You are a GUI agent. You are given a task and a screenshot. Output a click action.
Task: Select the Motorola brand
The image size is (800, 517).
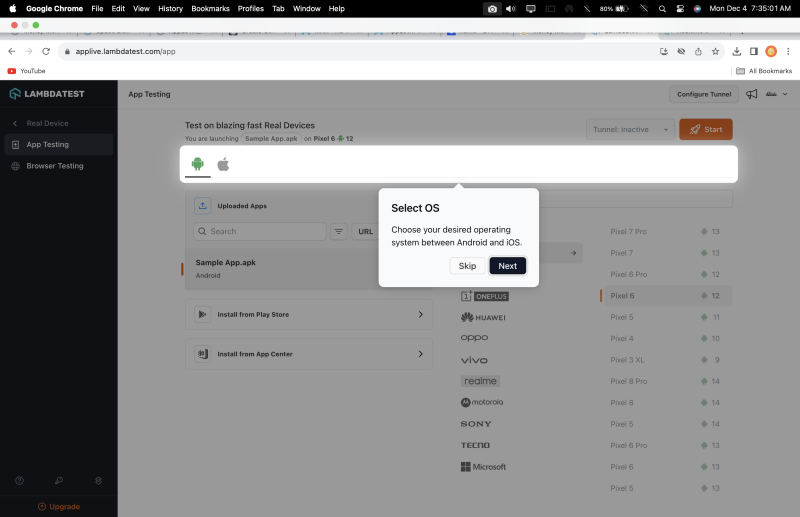click(x=482, y=402)
